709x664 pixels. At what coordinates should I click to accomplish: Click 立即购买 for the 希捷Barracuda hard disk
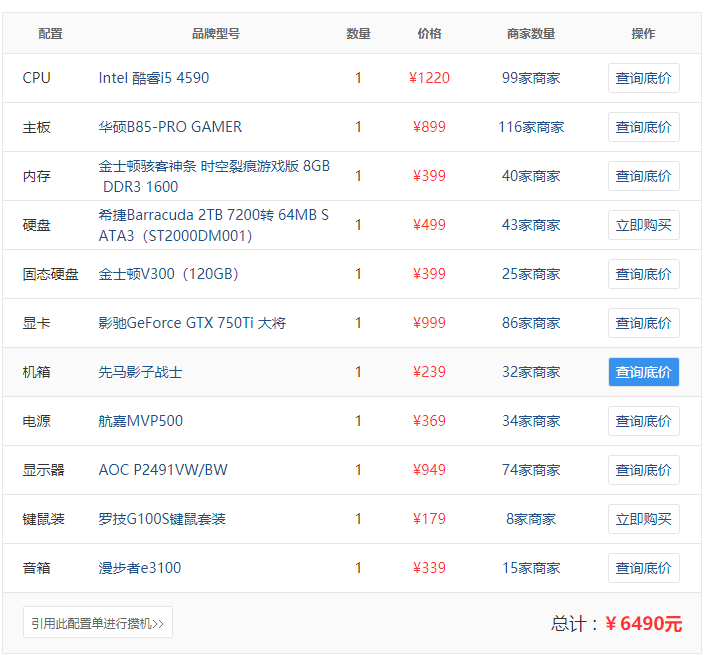coord(643,225)
